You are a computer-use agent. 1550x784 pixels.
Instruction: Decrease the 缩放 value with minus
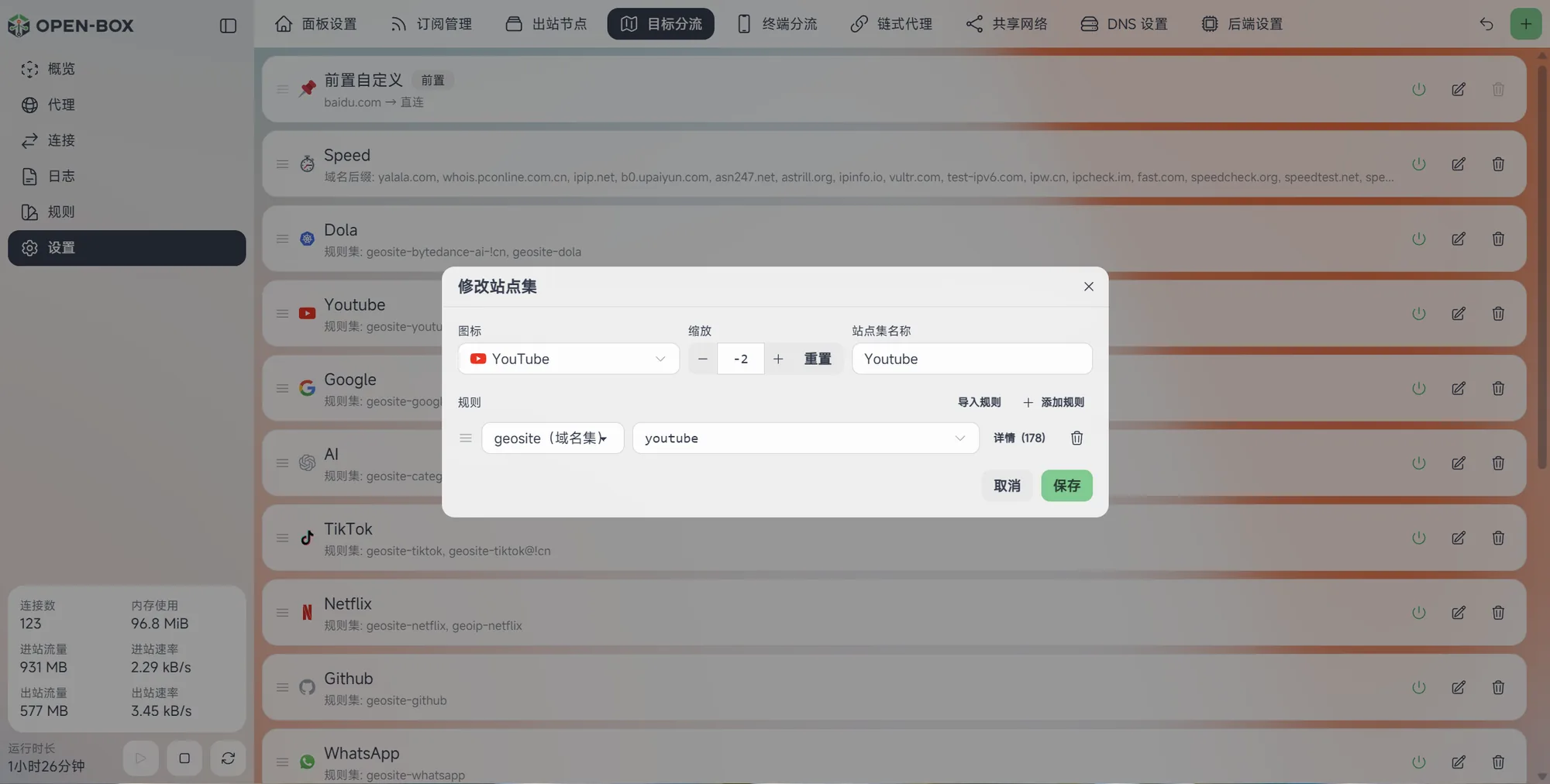703,359
